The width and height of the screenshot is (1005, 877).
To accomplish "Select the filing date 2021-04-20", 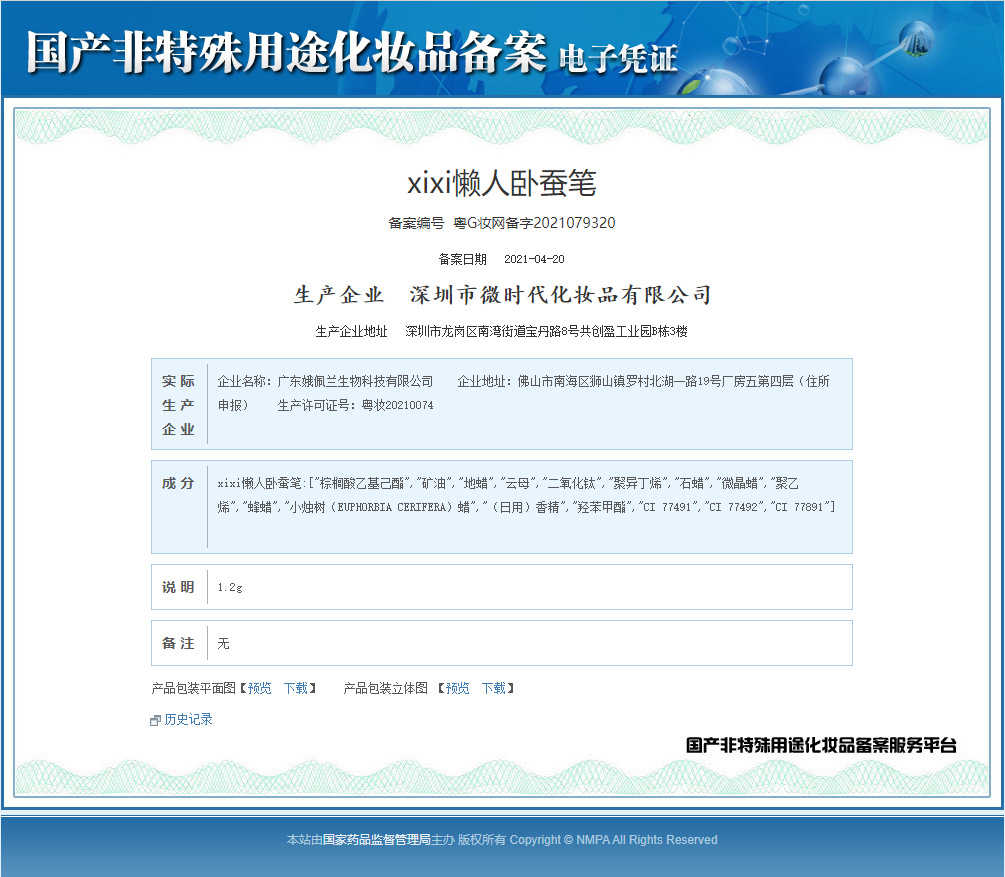I will (x=534, y=259).
